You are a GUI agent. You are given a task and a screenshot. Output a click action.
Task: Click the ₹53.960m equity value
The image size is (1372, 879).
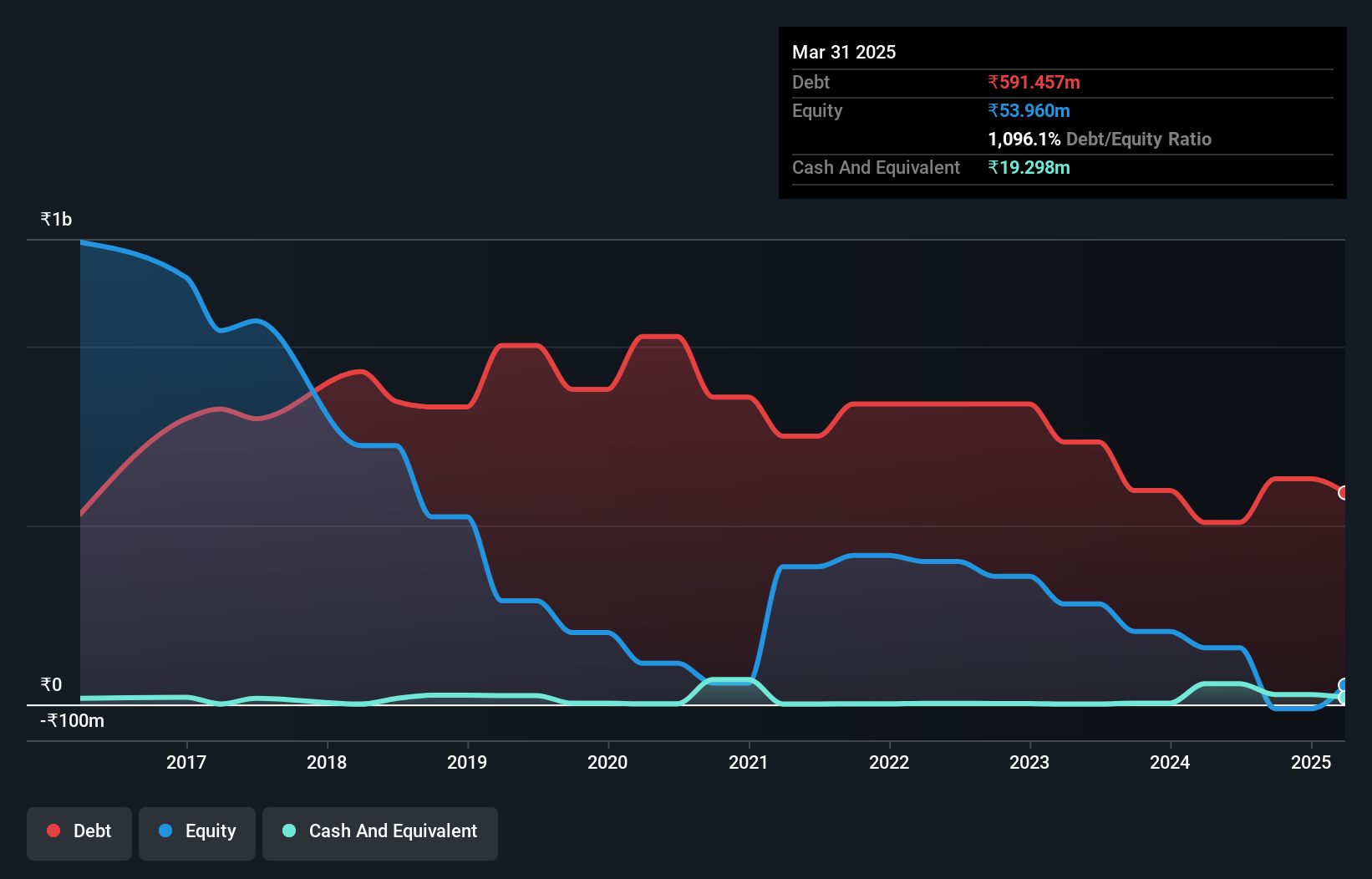coord(1029,110)
